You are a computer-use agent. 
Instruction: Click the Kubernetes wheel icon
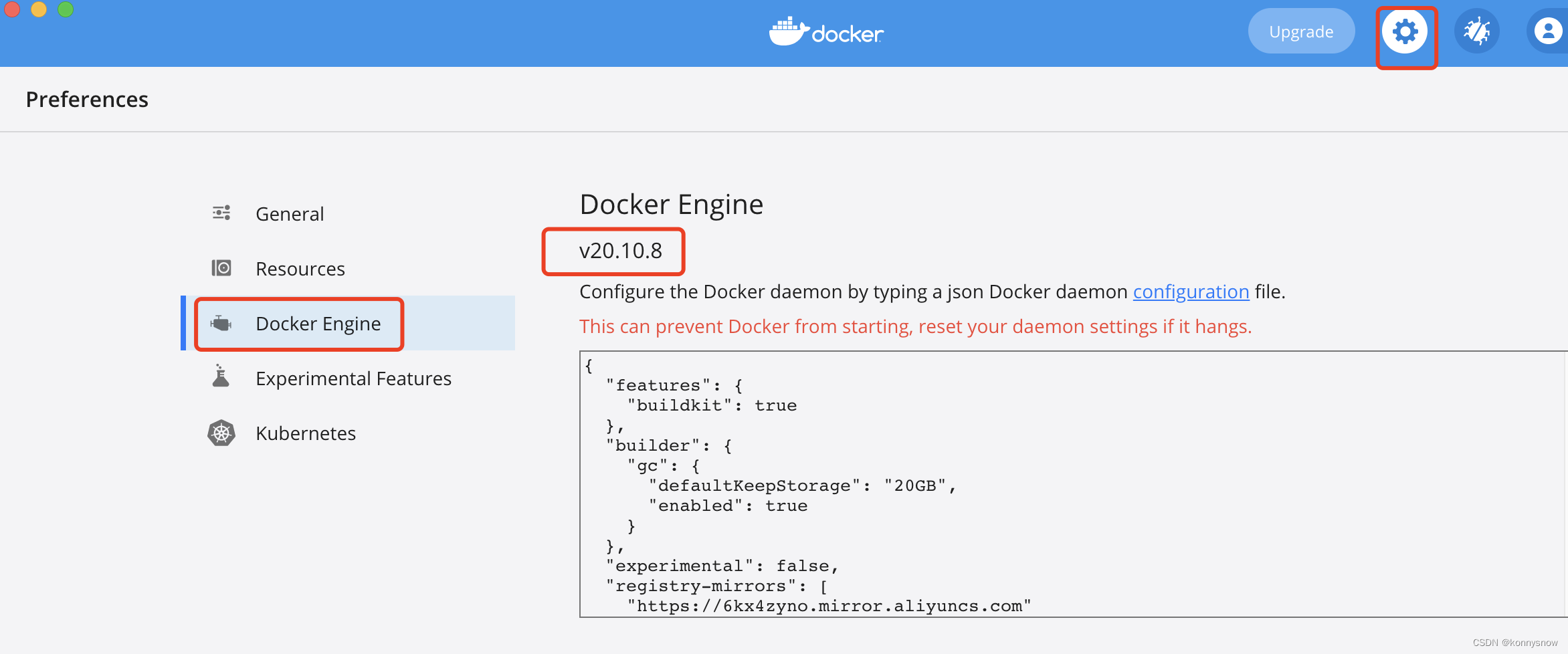pos(221,433)
